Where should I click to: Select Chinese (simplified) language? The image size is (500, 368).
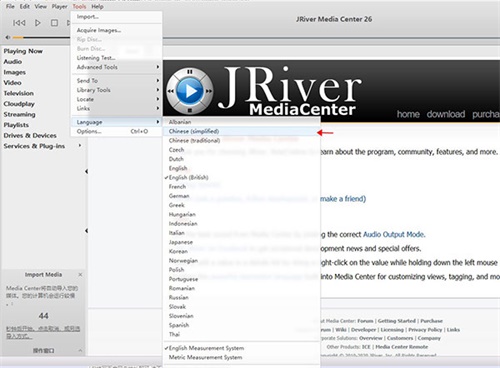[x=241, y=131]
